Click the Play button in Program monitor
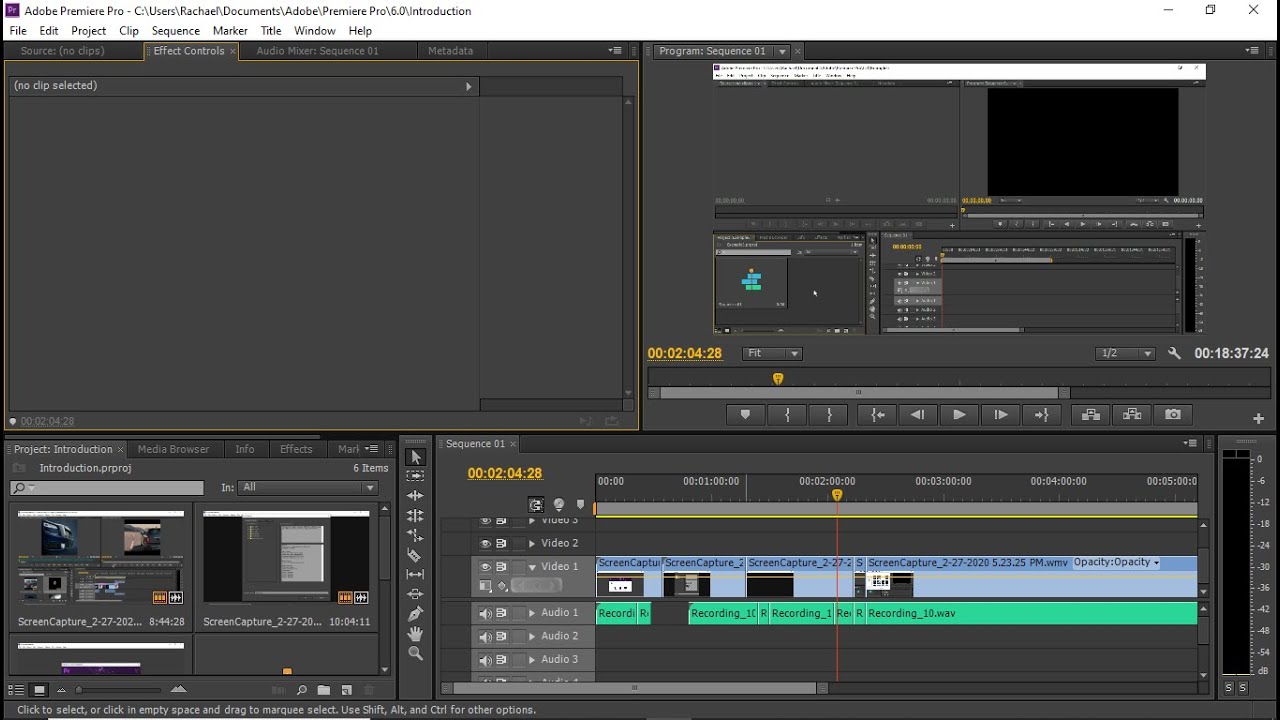Viewport: 1280px width, 720px height. click(x=959, y=415)
